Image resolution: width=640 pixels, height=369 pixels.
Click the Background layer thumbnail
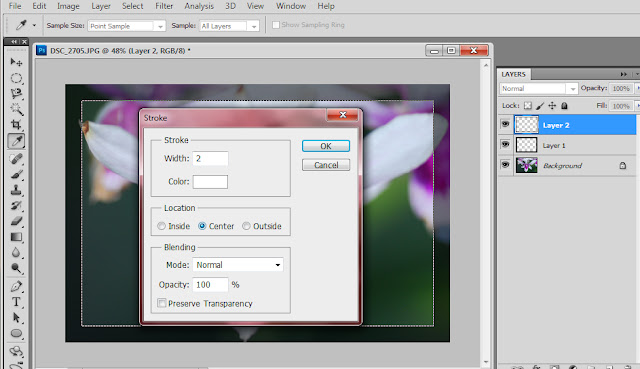pos(527,165)
